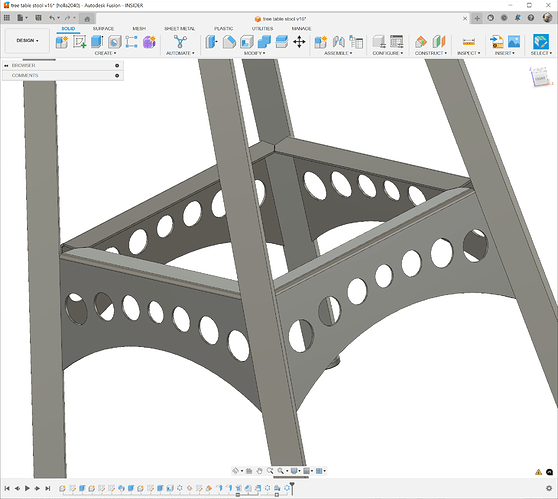Click the Joint tool in Assemble
The width and height of the screenshot is (558, 499).
338,42
